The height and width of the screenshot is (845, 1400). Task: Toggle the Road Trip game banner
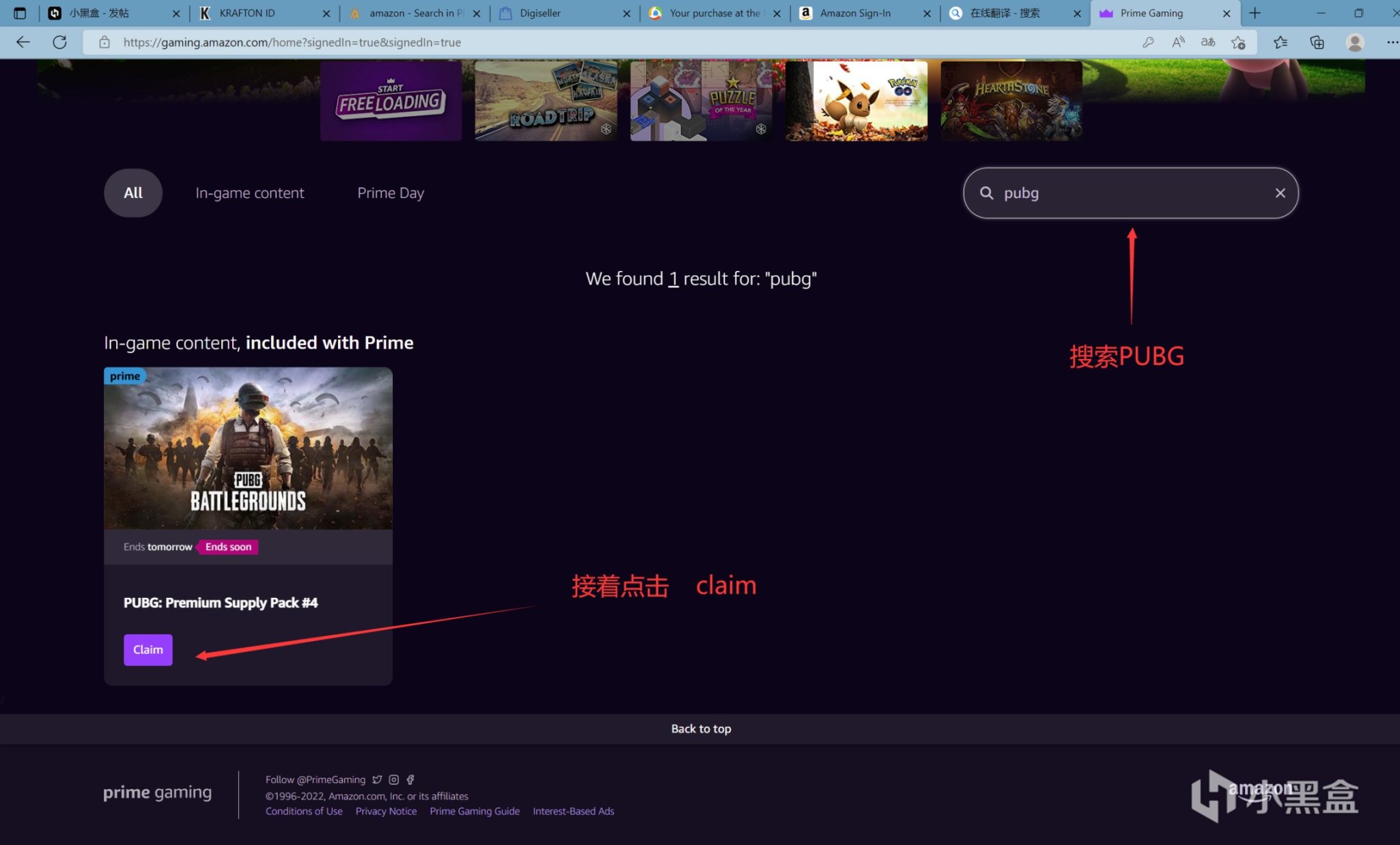(x=545, y=99)
